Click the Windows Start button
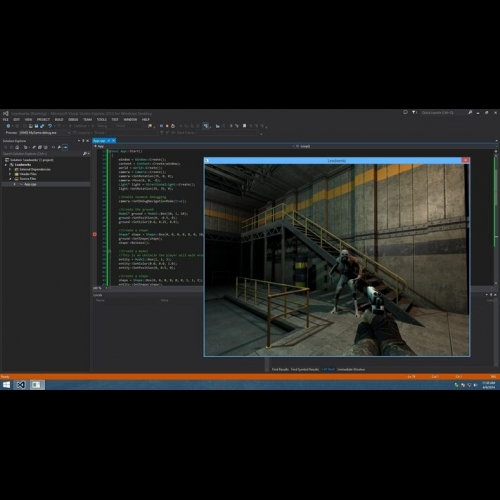 click(x=6, y=385)
